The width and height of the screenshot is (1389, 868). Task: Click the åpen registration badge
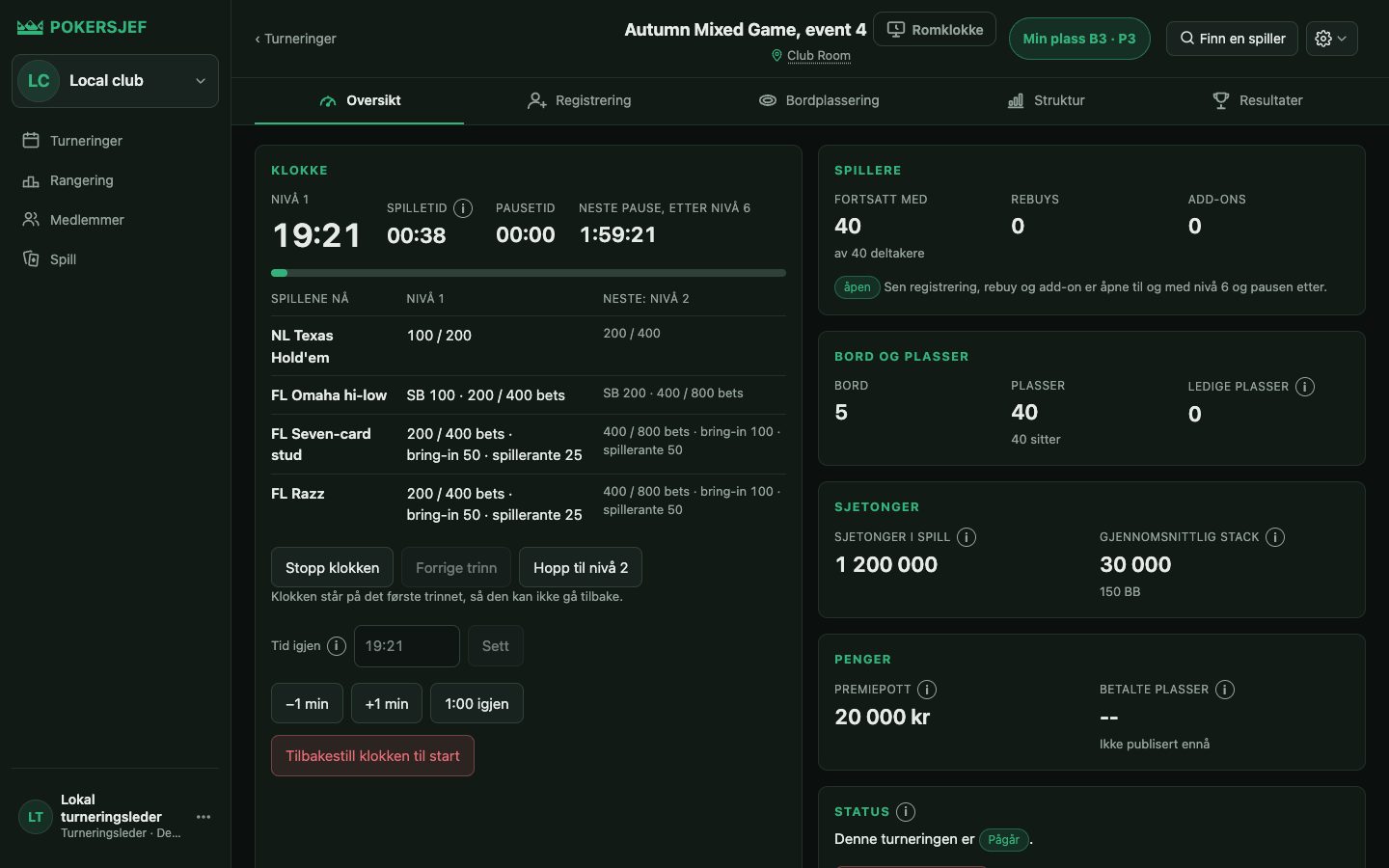tap(857, 287)
